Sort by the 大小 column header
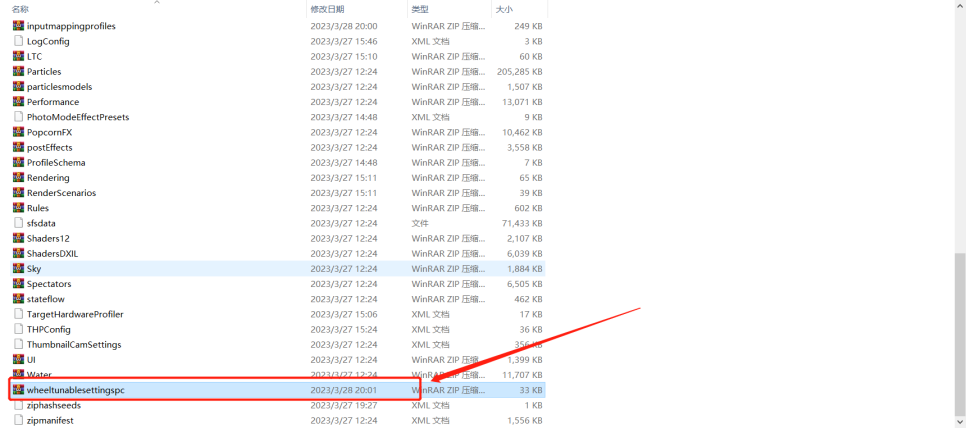 [x=505, y=9]
